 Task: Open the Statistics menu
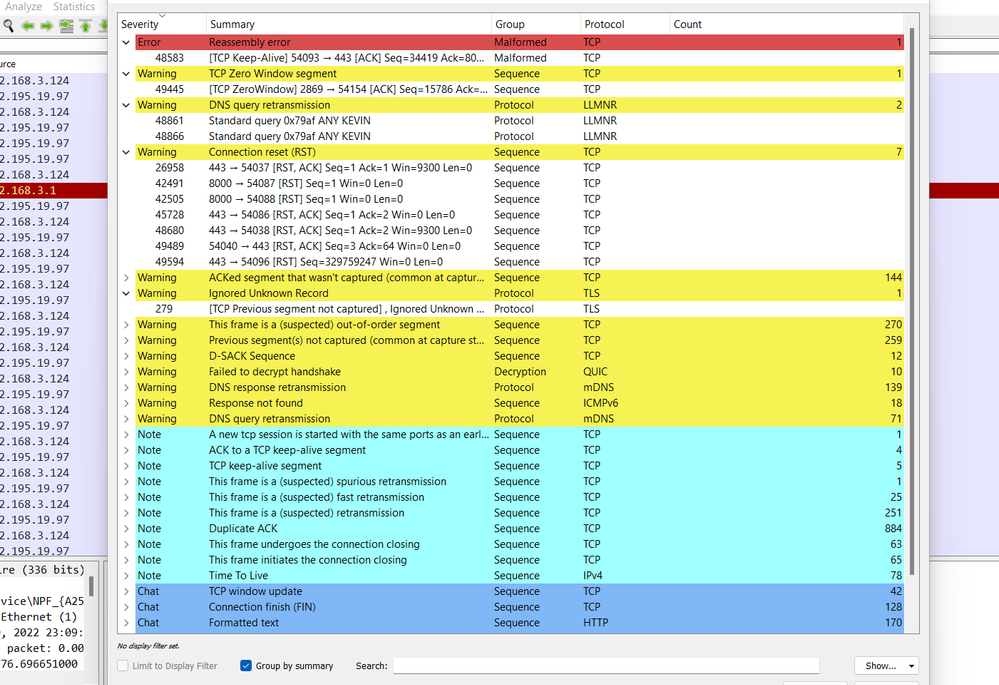click(x=74, y=6)
